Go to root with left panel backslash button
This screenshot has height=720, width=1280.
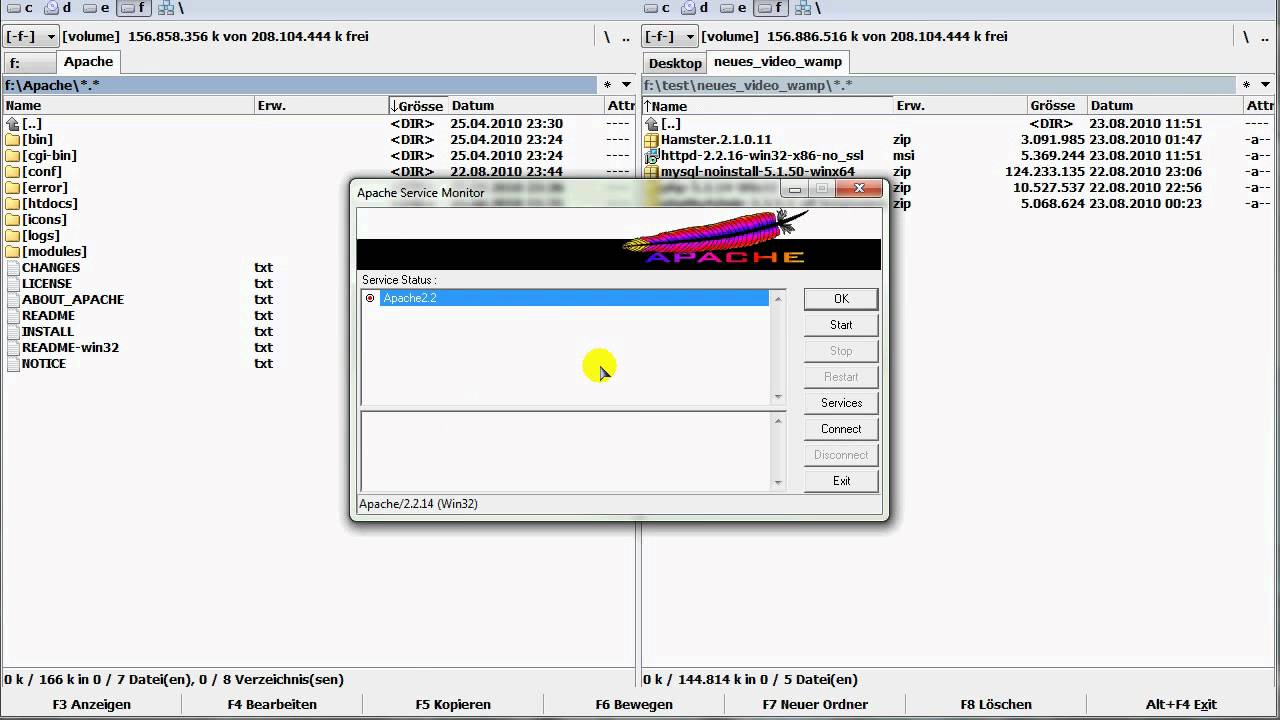607,36
